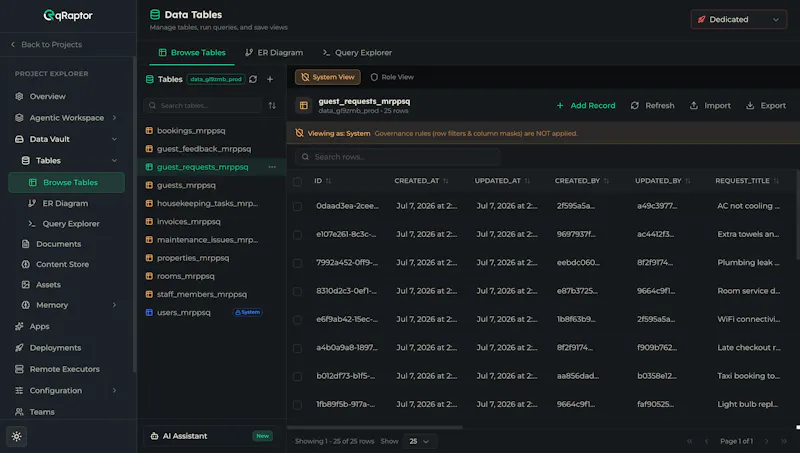Check the row 7992a452-0ff9 checkbox
This screenshot has height=453, width=800.
coord(297,263)
